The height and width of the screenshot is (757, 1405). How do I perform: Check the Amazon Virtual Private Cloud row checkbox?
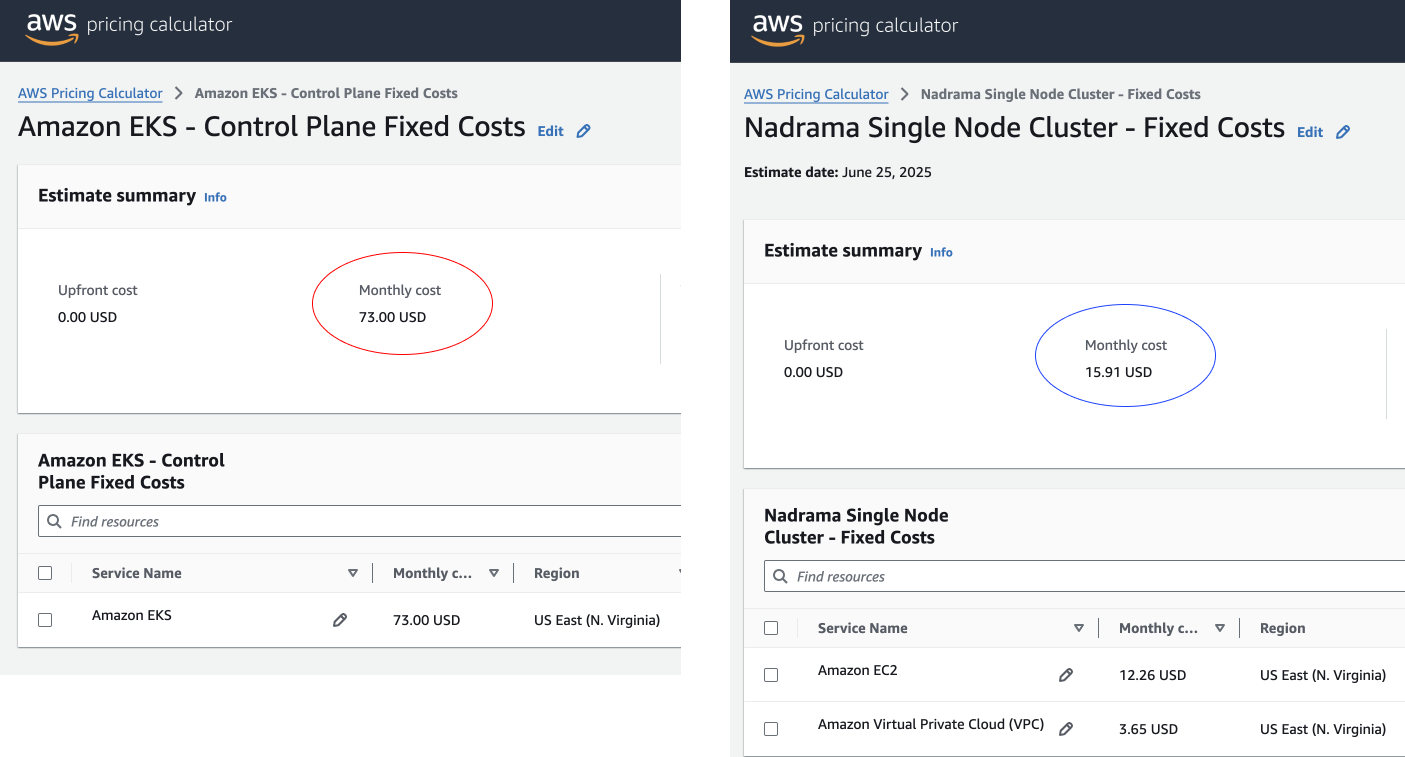771,729
